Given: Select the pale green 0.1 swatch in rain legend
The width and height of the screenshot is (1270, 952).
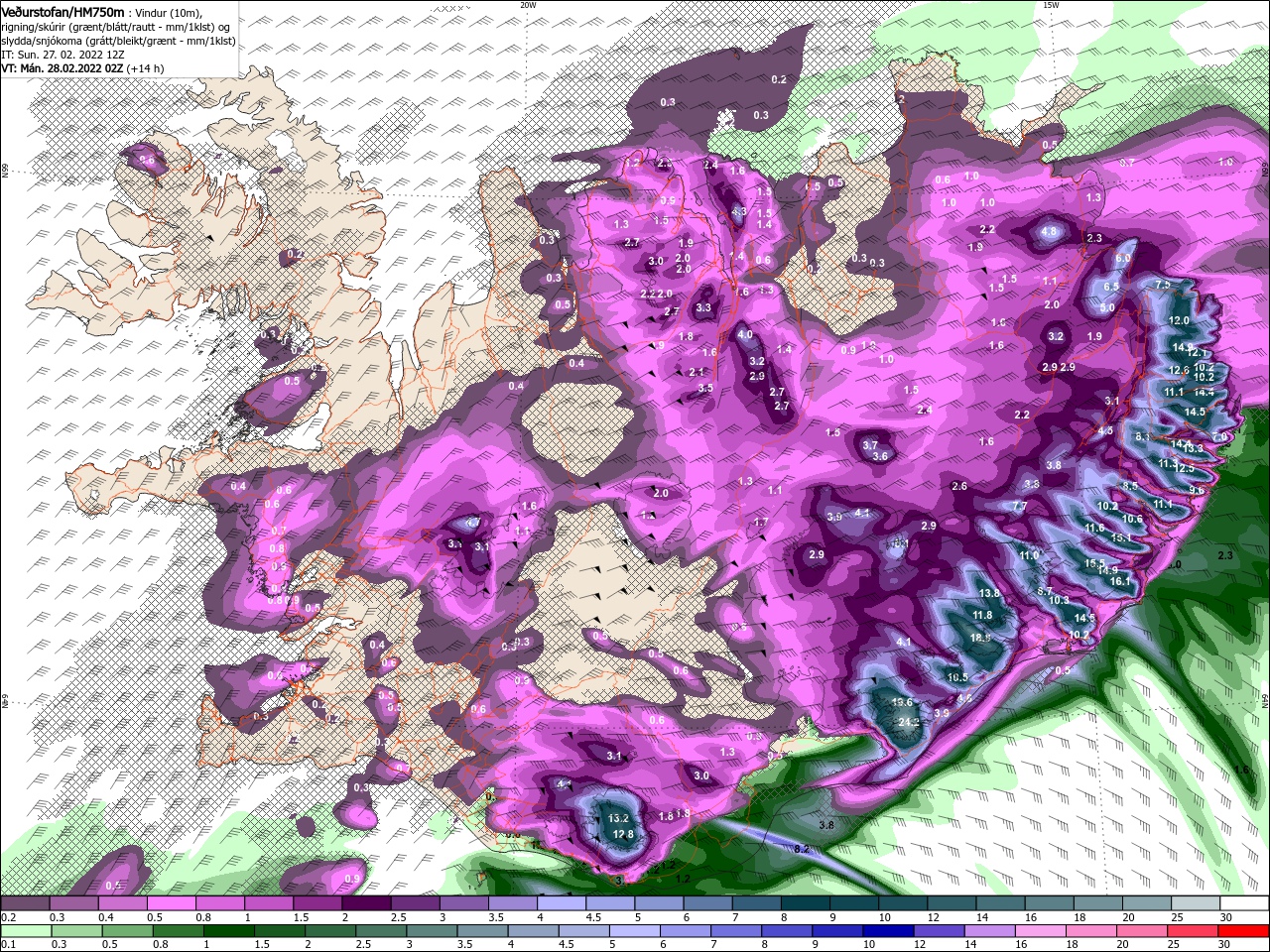Looking at the screenshot, I should click(25, 930).
